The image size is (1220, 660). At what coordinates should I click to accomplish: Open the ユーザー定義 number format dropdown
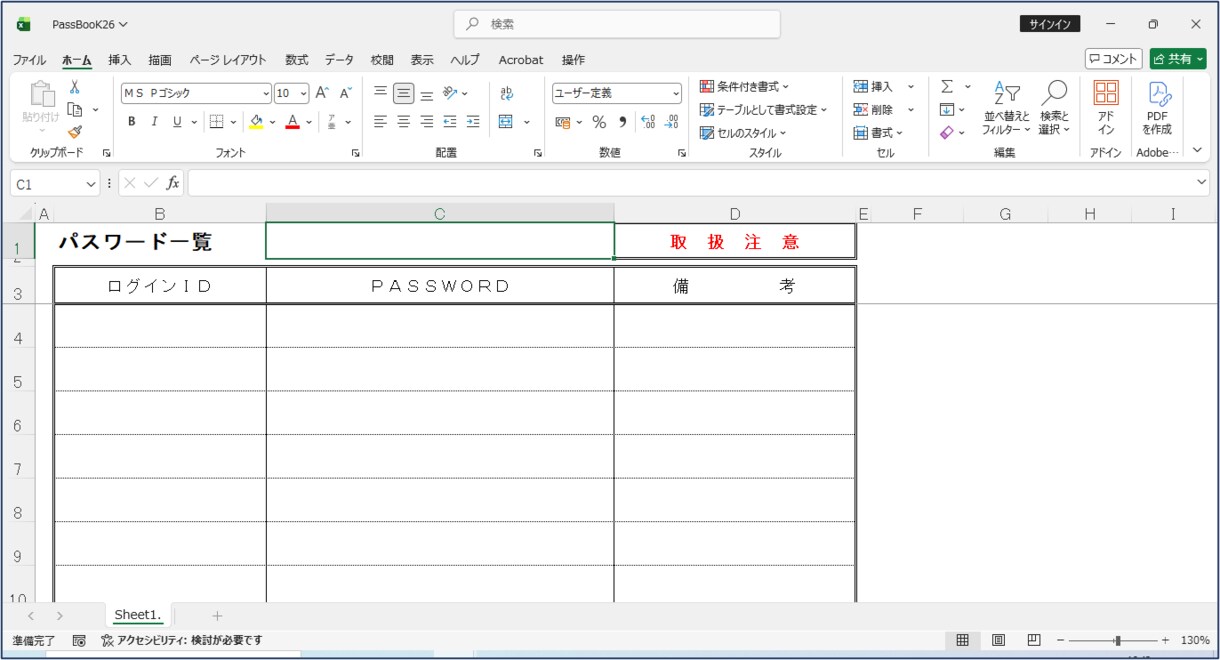tap(676, 93)
